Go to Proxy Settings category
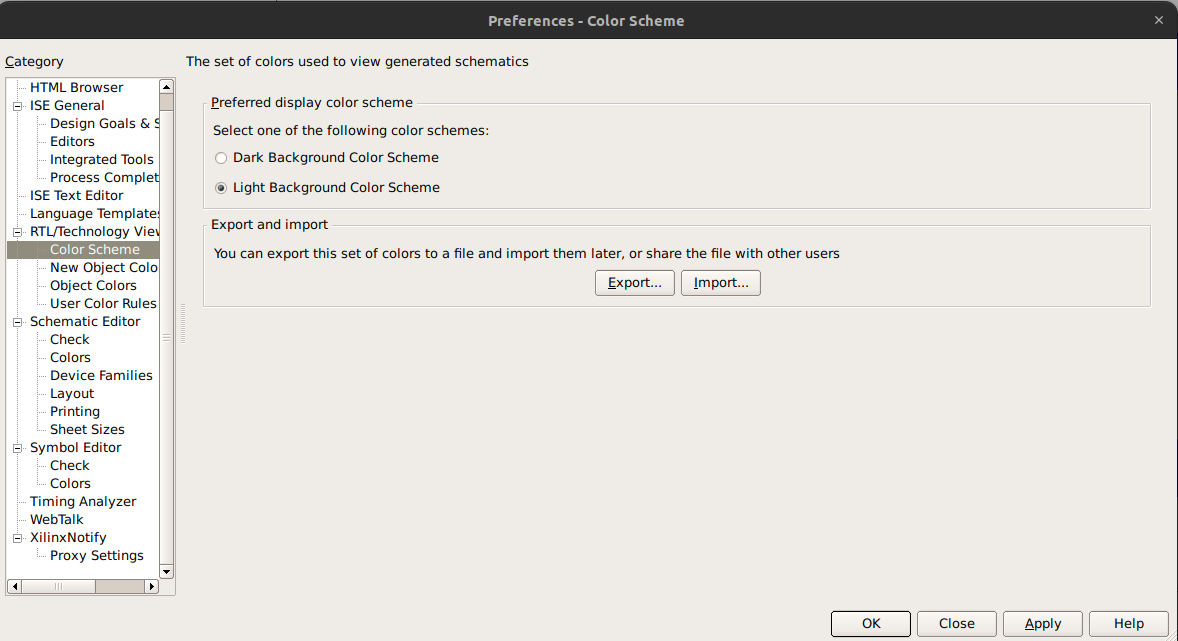 [97, 556]
